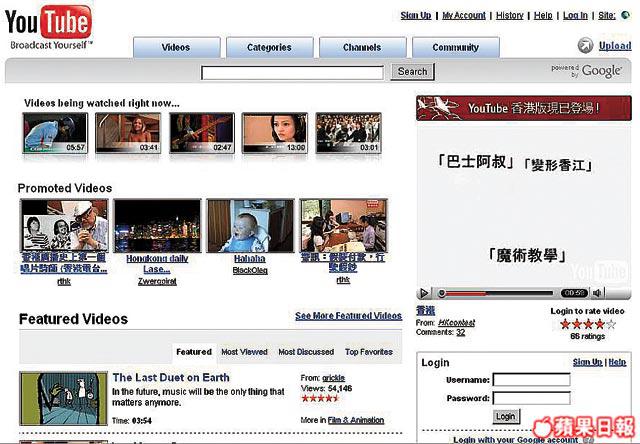
Task: Open the History link
Action: click(509, 16)
